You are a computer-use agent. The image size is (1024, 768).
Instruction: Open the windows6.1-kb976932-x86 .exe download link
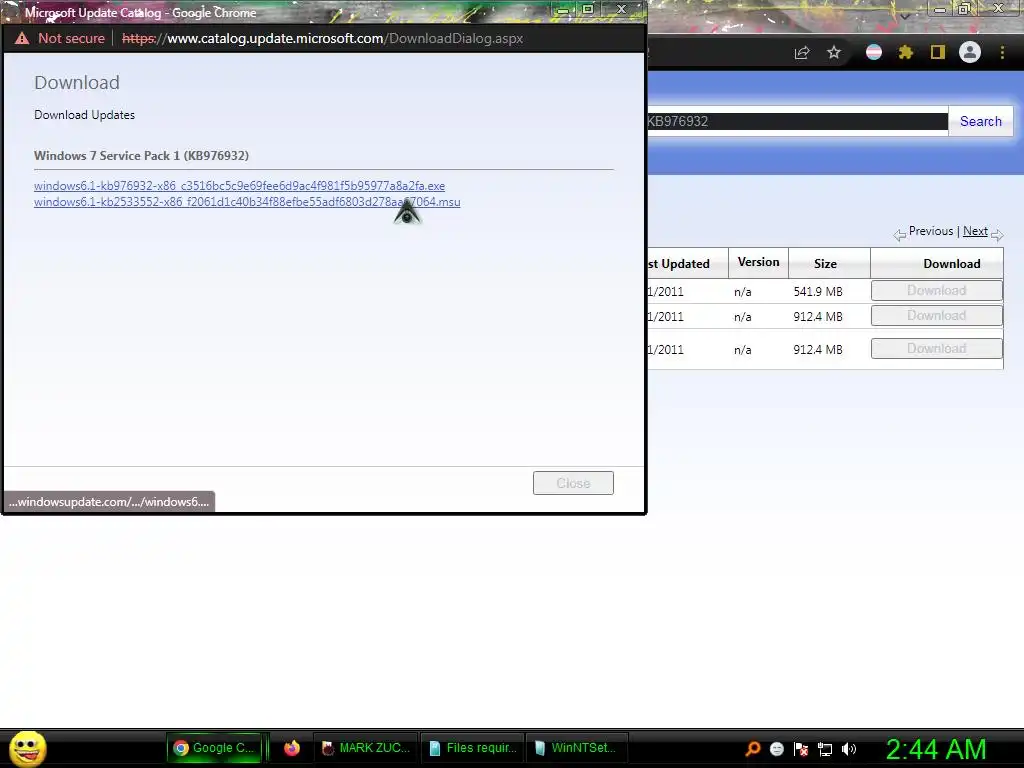click(x=239, y=186)
